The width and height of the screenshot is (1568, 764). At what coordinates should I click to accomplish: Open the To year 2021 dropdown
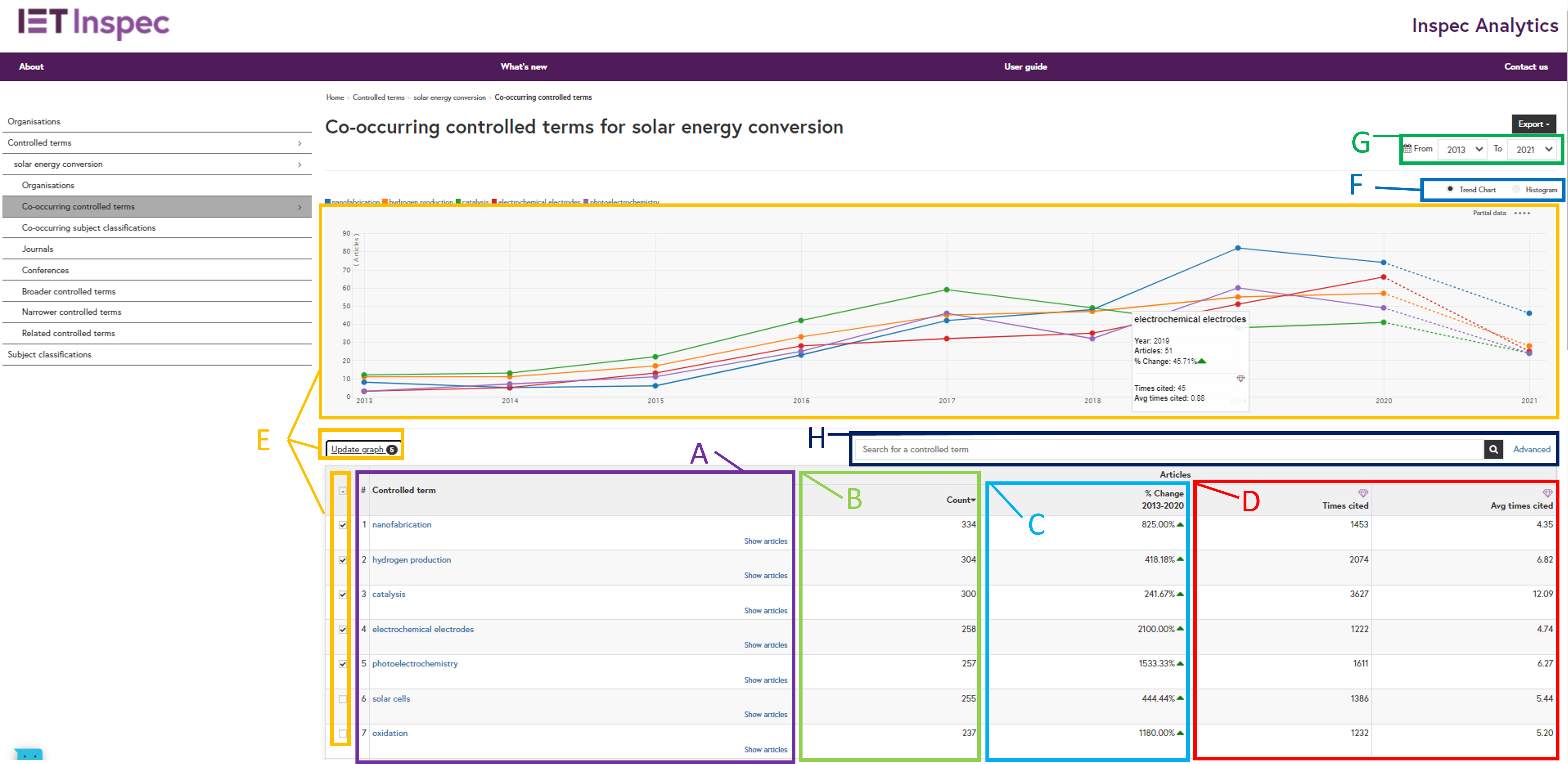[x=1532, y=149]
